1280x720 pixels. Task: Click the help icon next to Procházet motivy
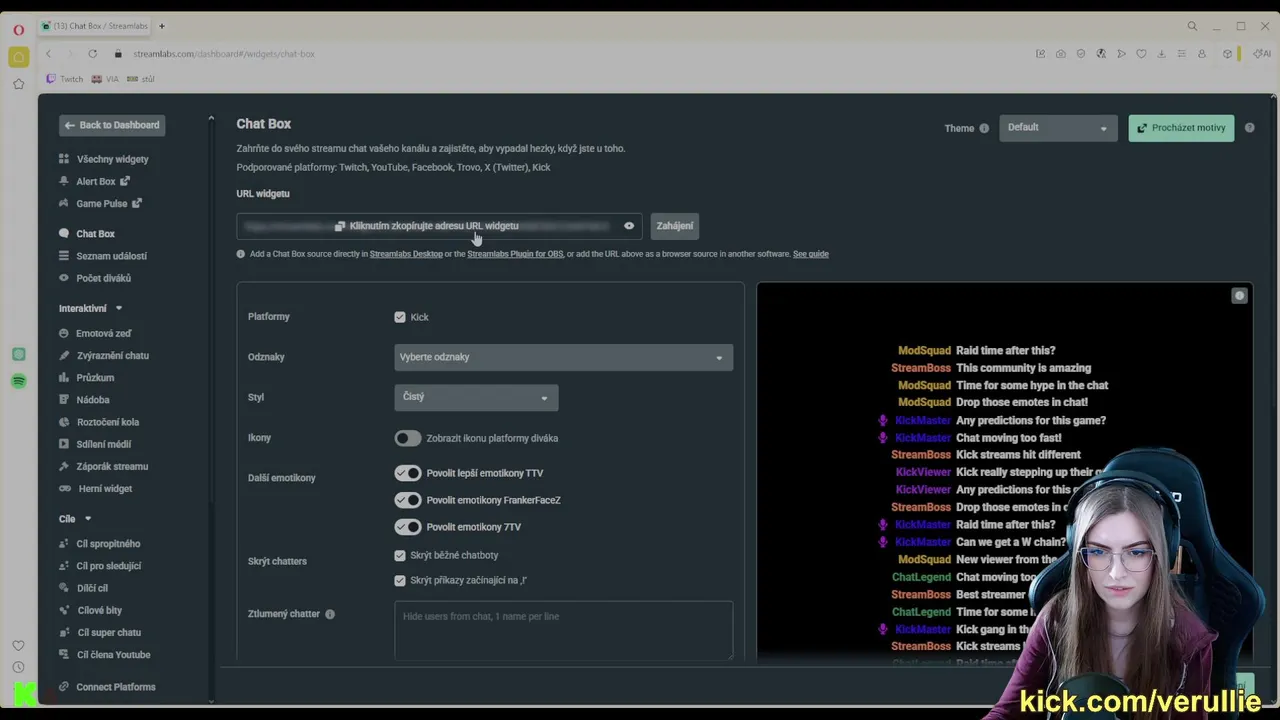(x=1249, y=128)
